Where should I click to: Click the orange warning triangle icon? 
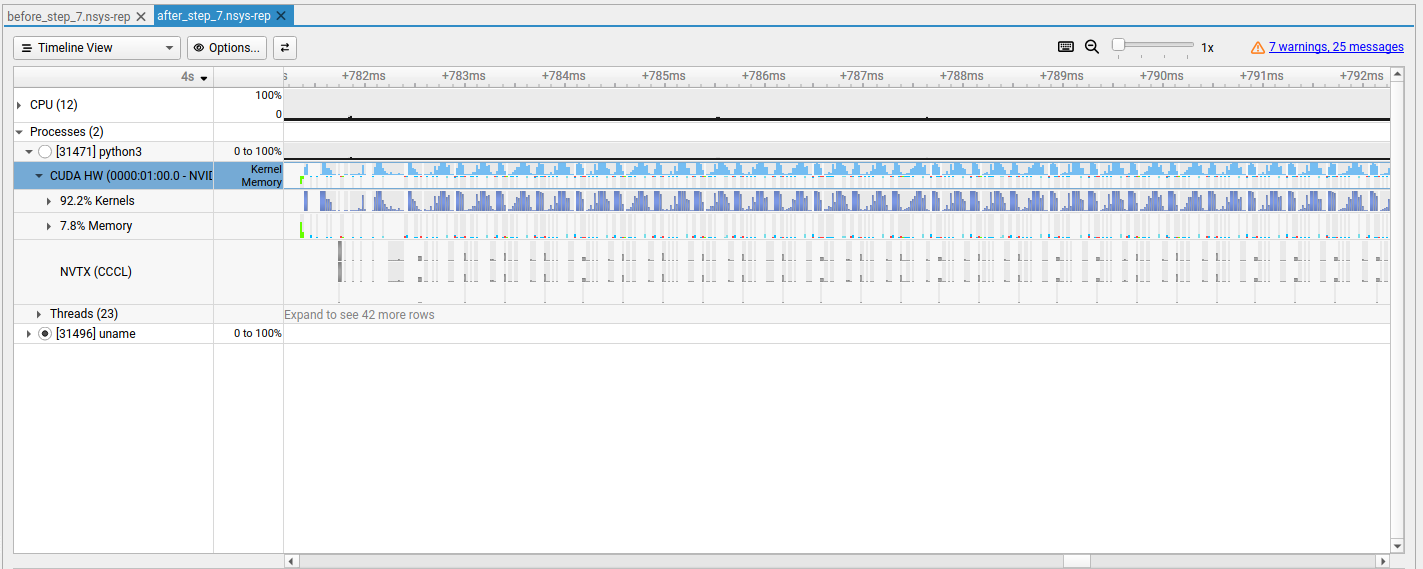point(1258,47)
